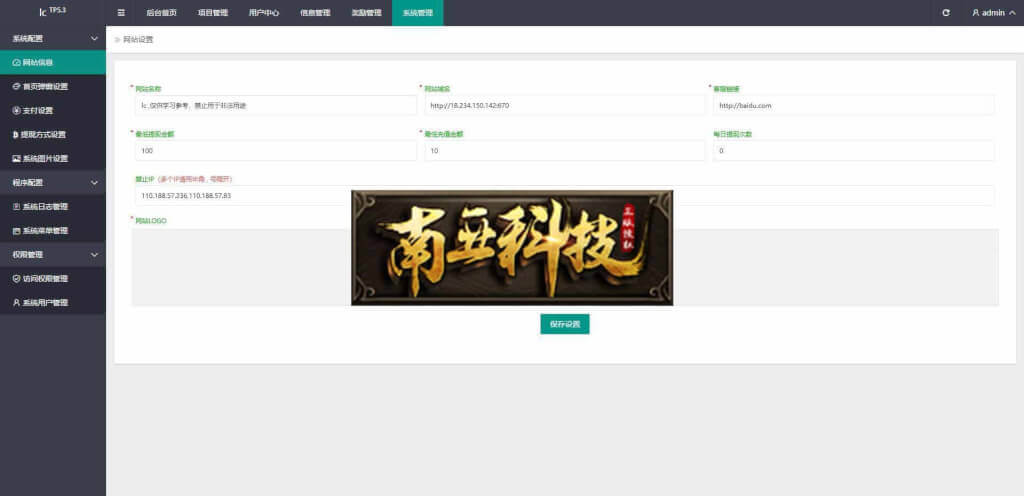Open the admin user dropdown

pos(993,12)
